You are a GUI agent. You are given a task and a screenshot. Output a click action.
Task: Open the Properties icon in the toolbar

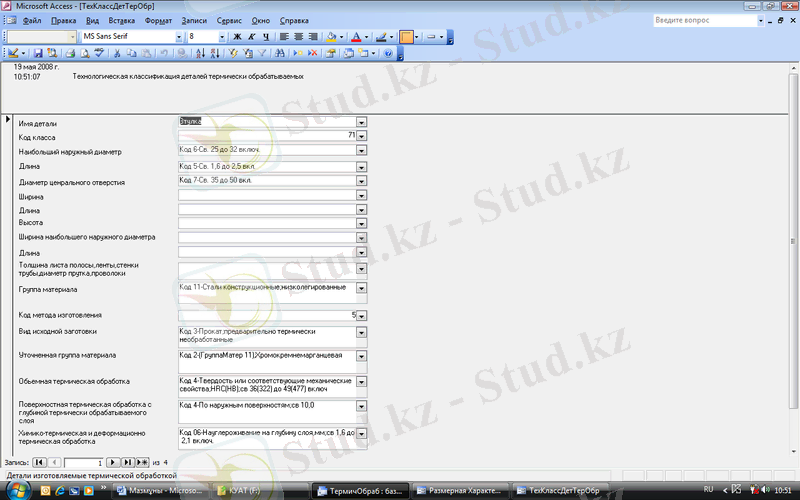(x=331, y=53)
